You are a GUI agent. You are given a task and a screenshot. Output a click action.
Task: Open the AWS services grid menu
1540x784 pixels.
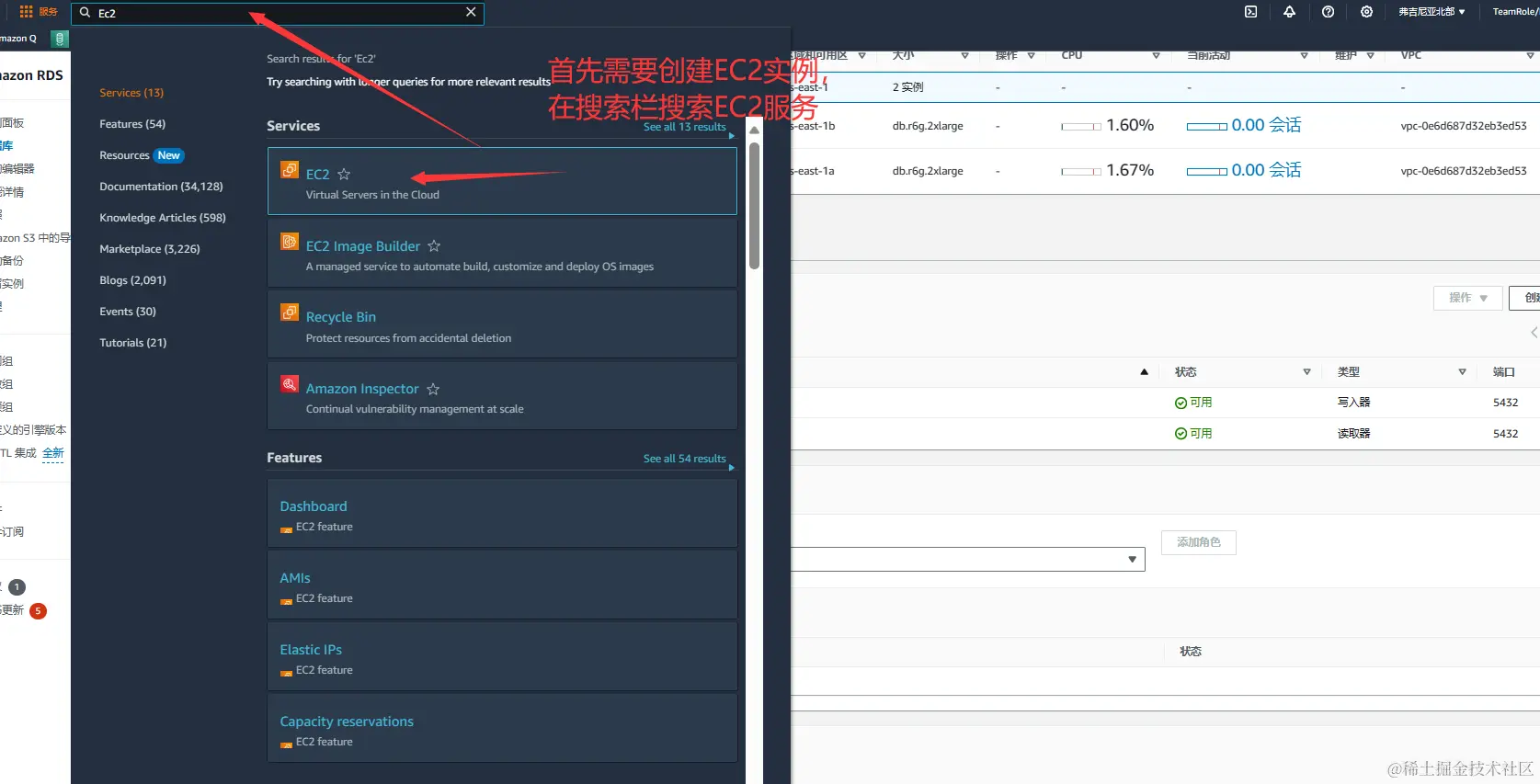26,12
